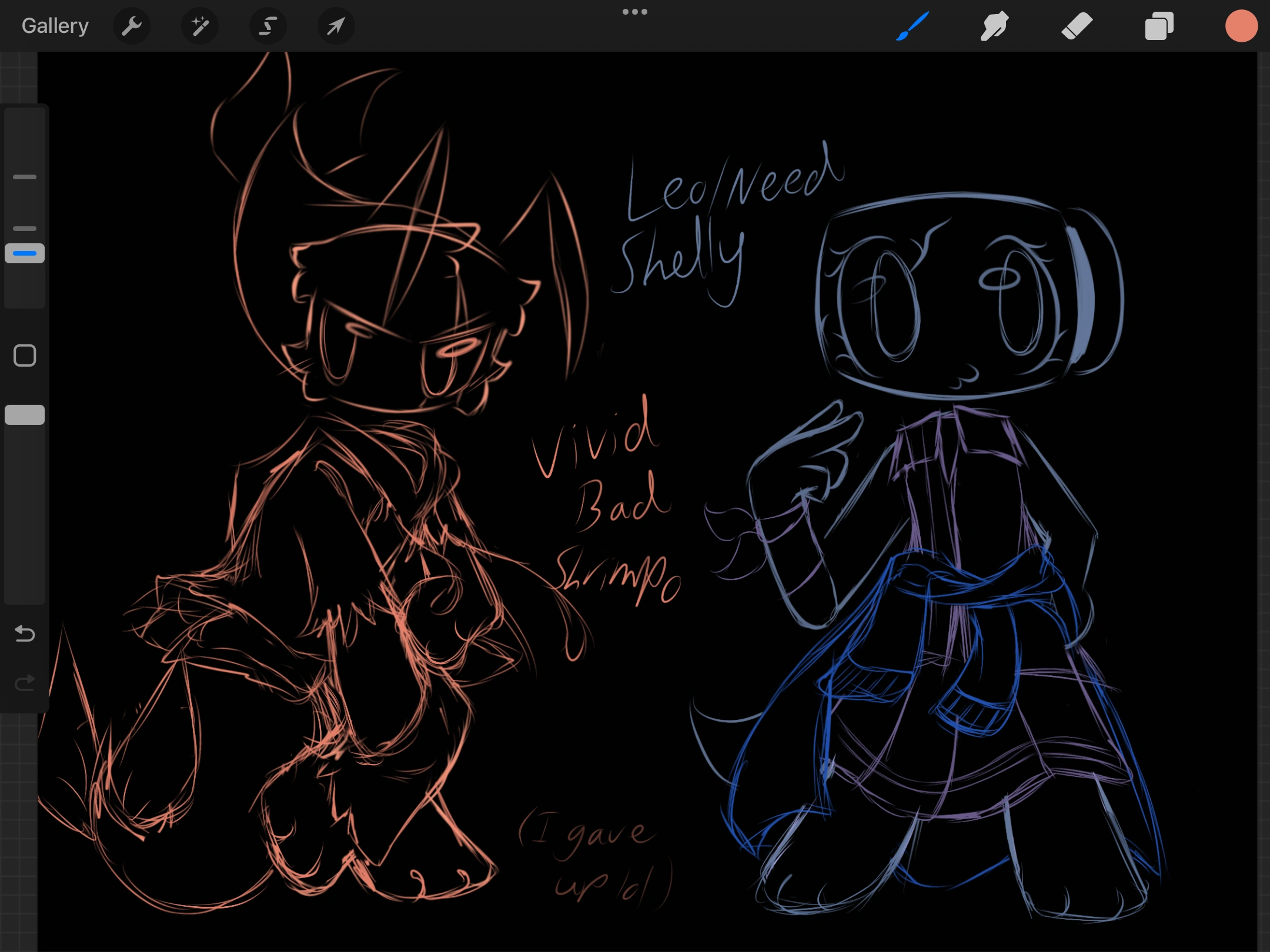
Task: Open the Adjustments magic wand menu
Action: tap(200, 26)
